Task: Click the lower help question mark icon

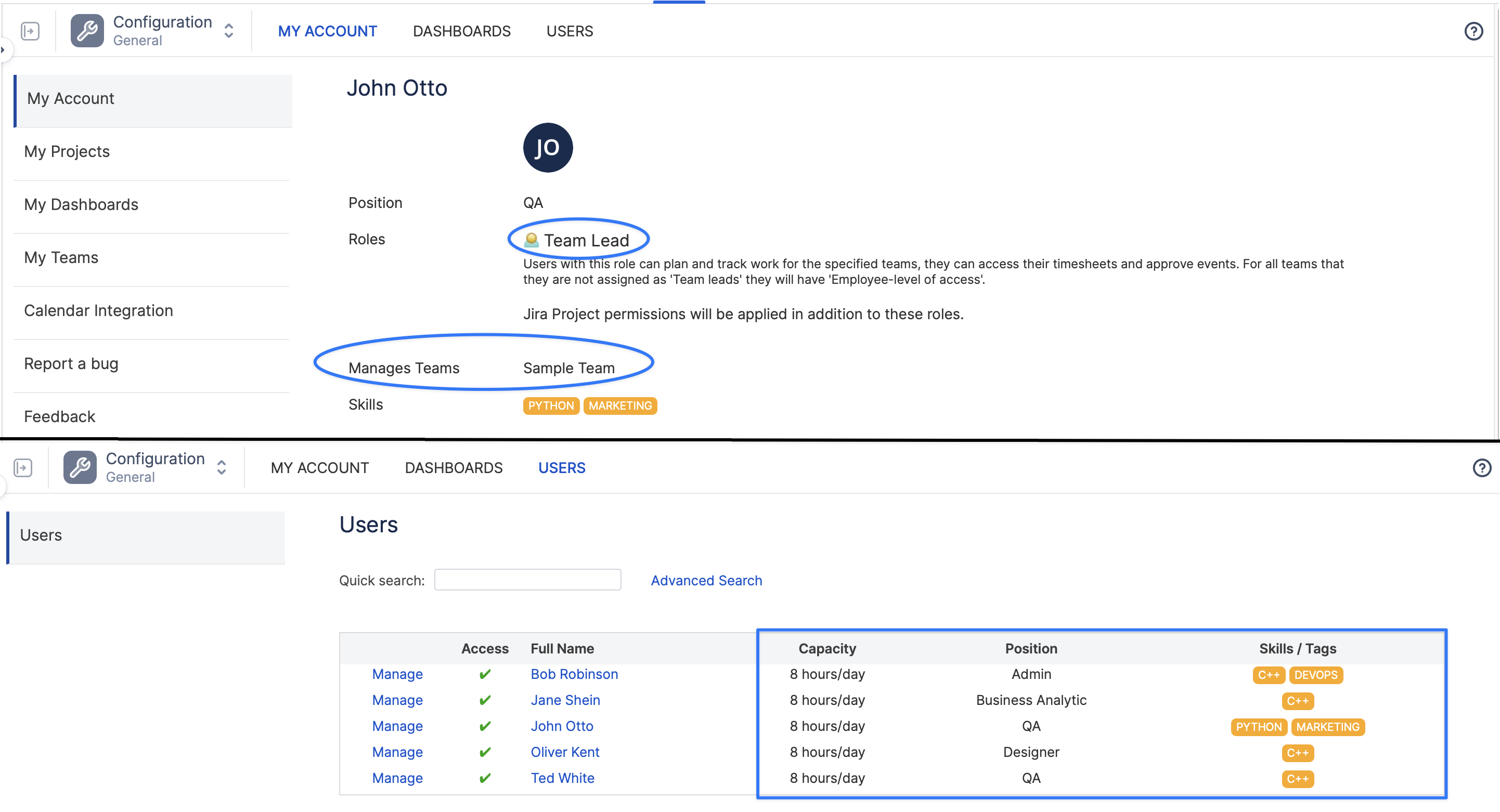Action: tap(1481, 467)
